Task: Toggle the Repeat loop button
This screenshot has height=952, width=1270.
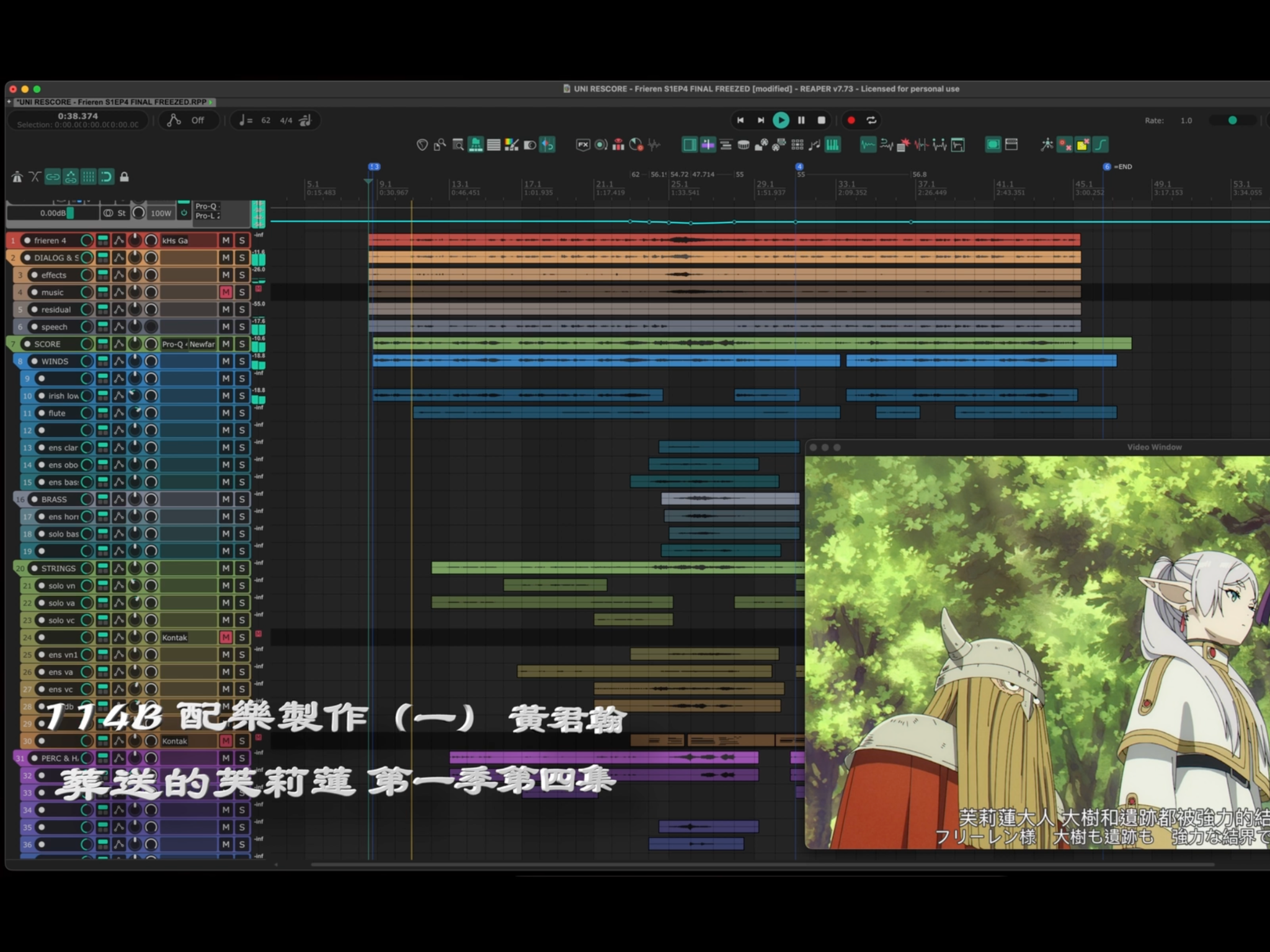Action: 871,120
